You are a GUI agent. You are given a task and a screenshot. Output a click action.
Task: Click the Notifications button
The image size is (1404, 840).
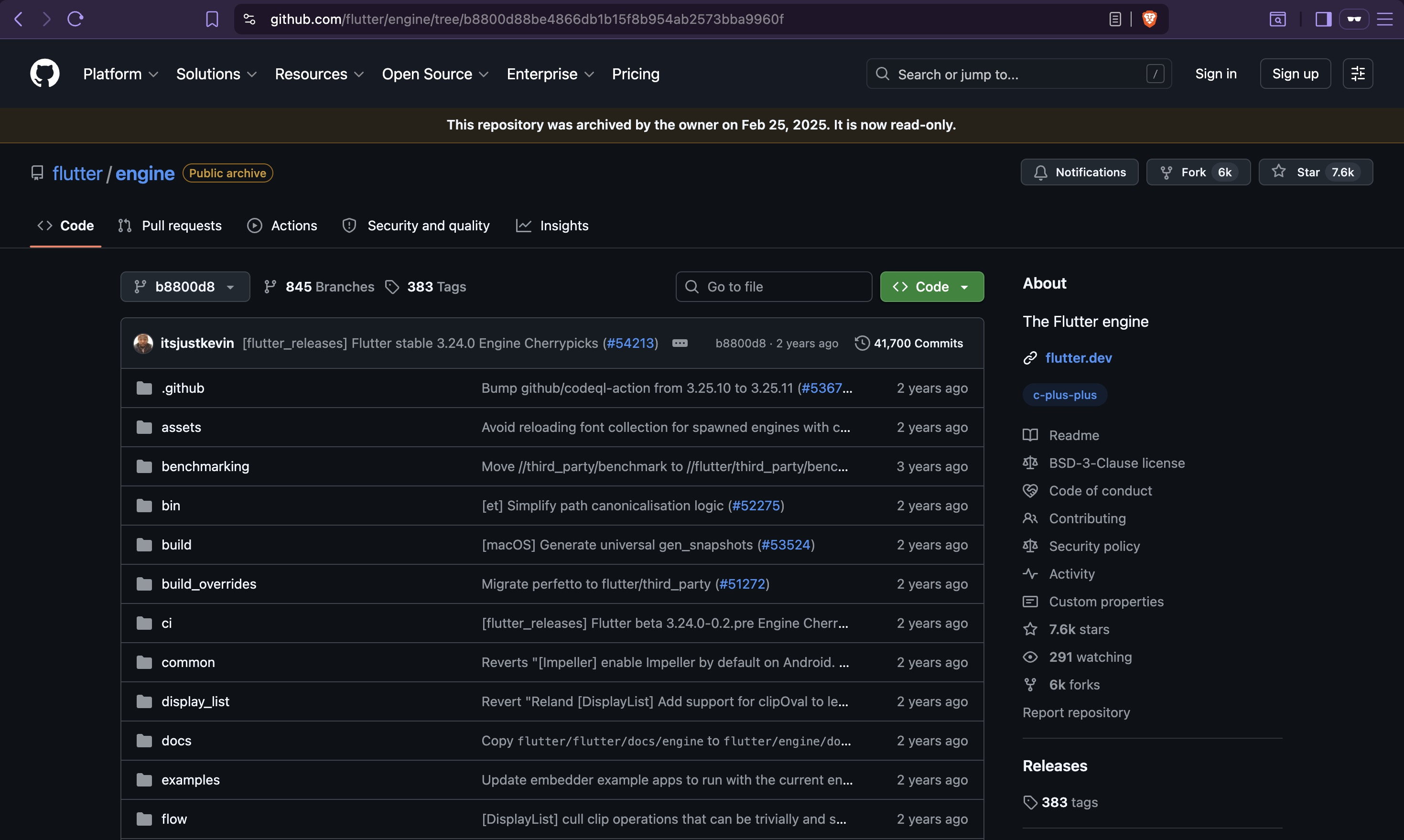1079,172
